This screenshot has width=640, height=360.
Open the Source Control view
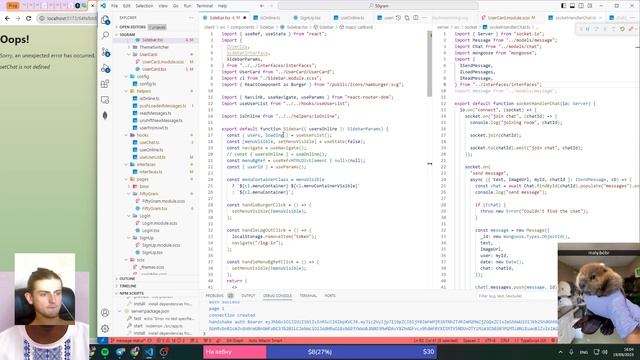coord(105,52)
